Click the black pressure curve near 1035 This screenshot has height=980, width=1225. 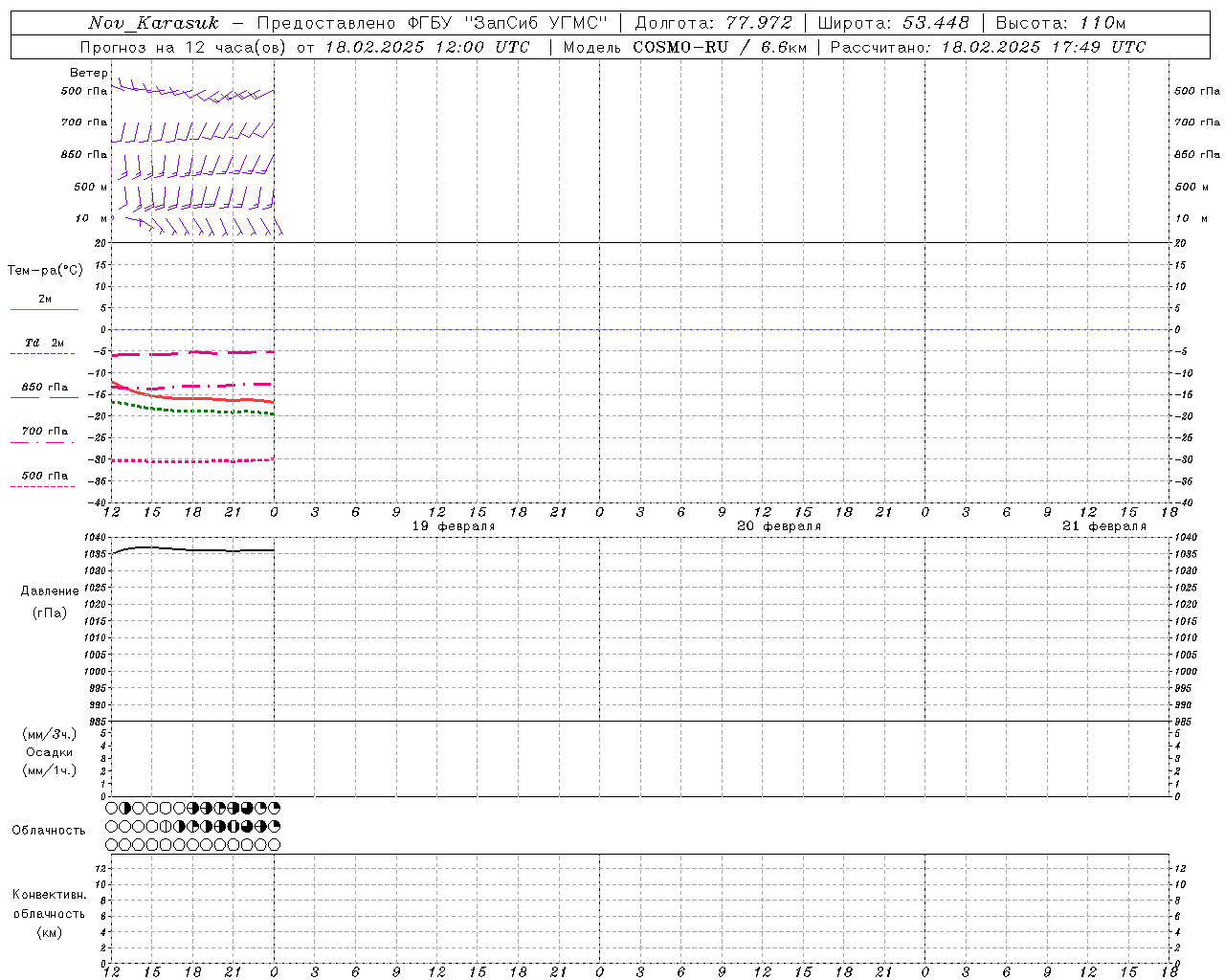click(x=191, y=549)
